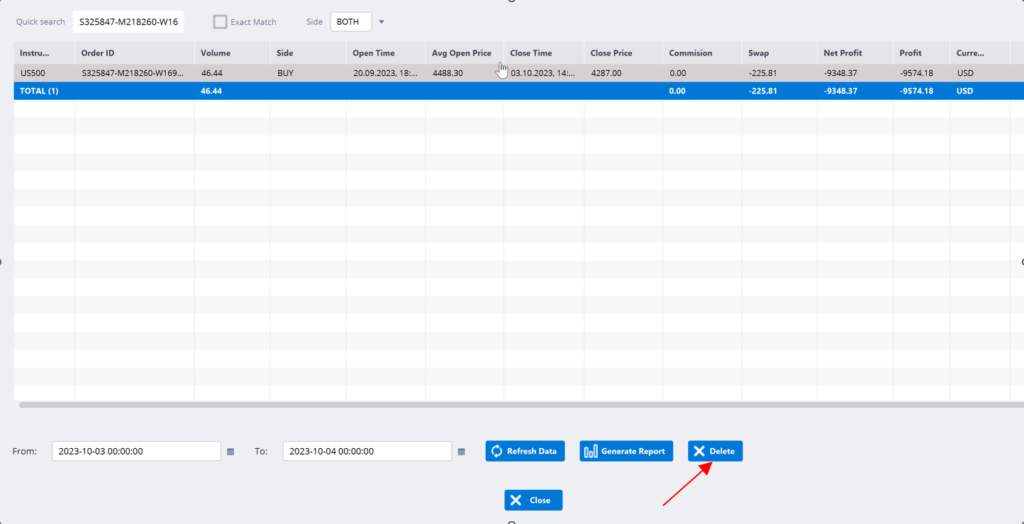Tick the Exact Match checkbox
This screenshot has width=1024, height=524.
[x=220, y=22]
